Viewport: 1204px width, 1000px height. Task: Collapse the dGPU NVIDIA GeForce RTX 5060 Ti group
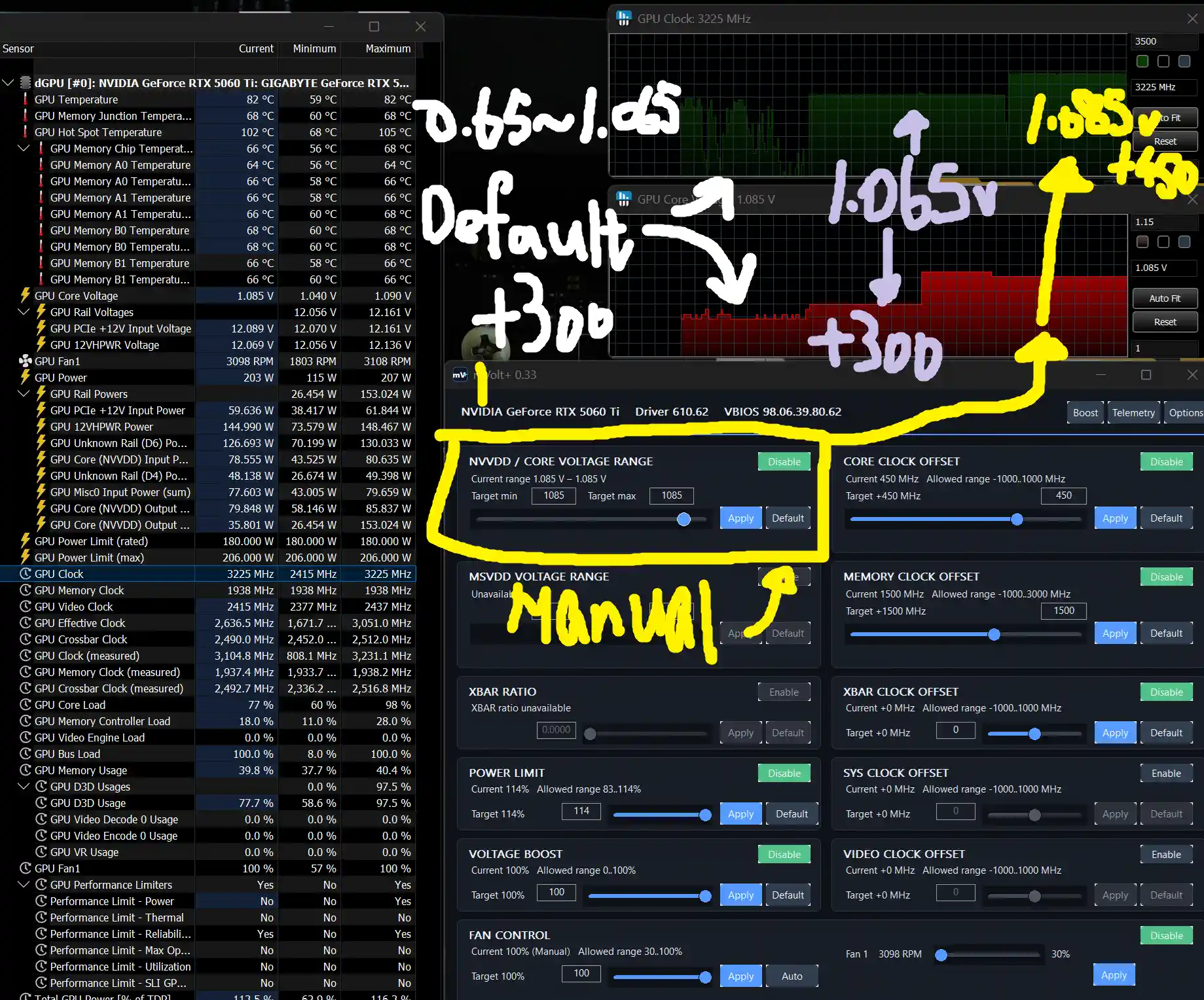point(8,83)
